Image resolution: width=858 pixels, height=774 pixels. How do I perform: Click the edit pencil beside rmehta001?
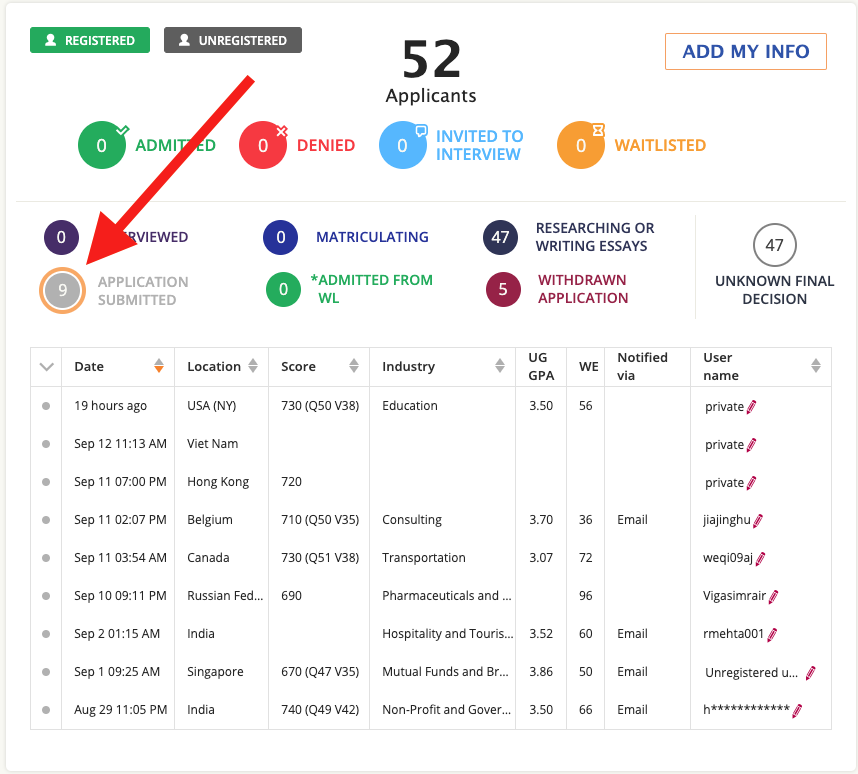772,634
